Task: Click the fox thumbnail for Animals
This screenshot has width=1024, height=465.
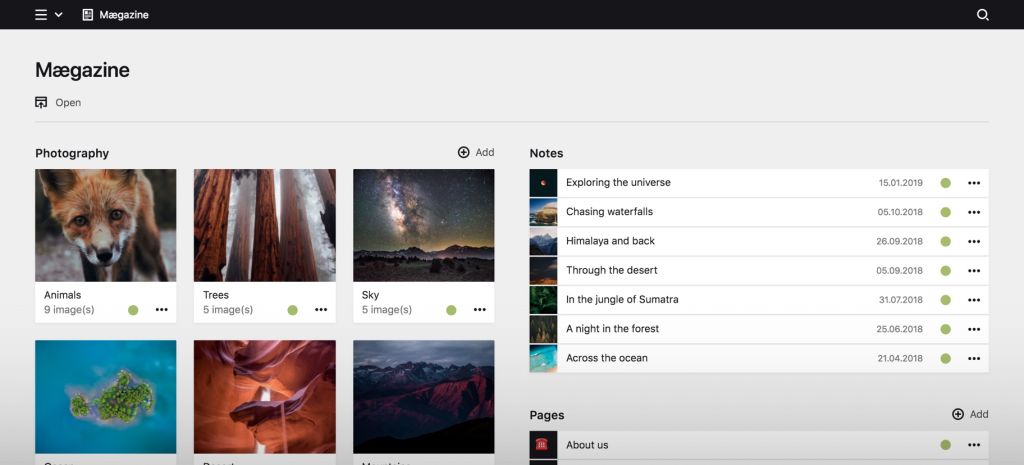Action: coord(106,225)
